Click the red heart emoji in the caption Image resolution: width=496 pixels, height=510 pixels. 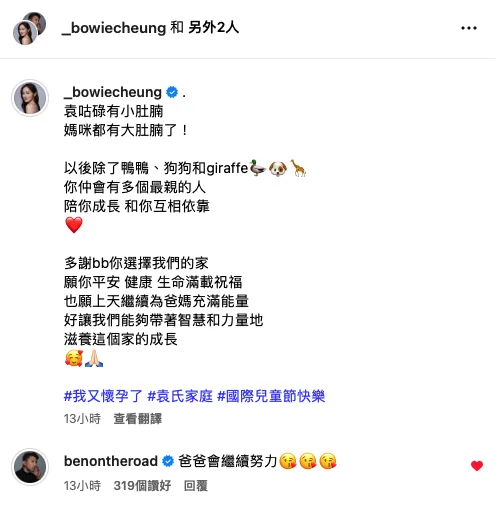74,225
